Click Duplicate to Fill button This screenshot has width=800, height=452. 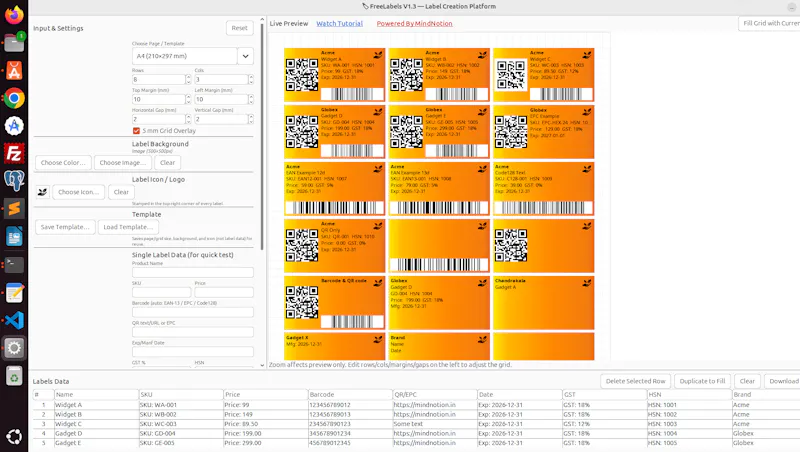coord(702,381)
